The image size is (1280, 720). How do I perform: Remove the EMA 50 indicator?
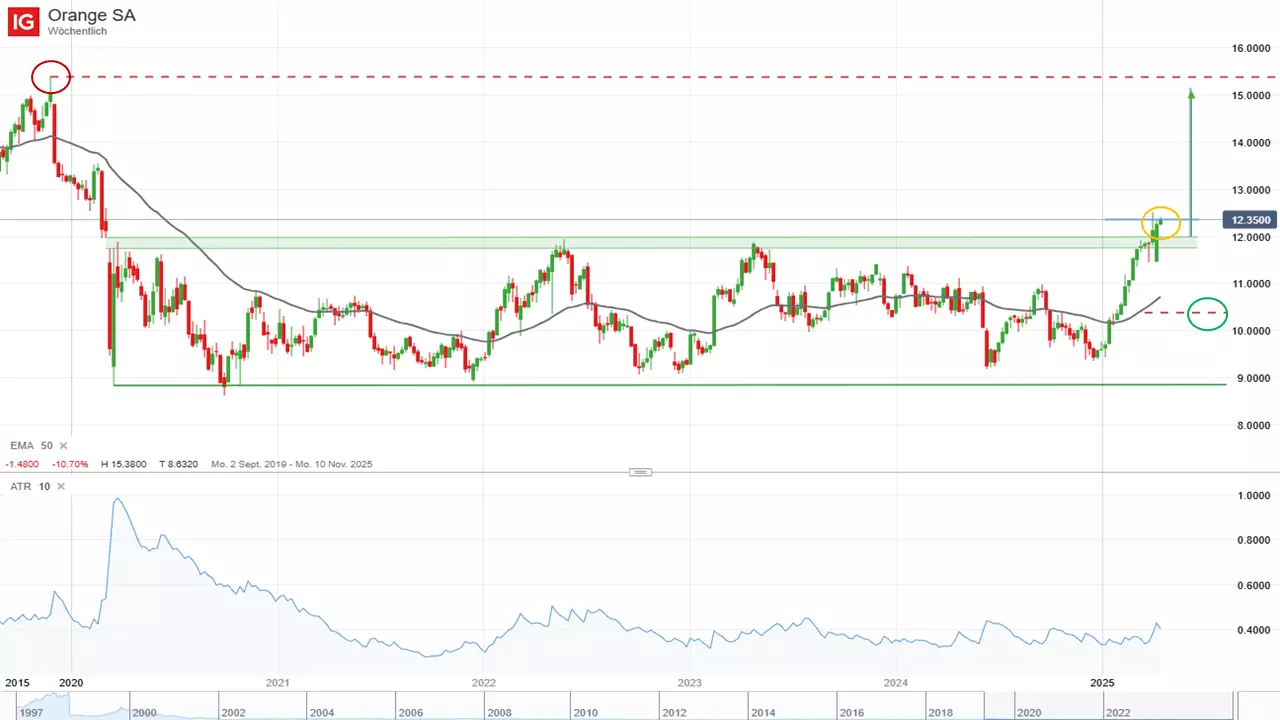point(63,445)
